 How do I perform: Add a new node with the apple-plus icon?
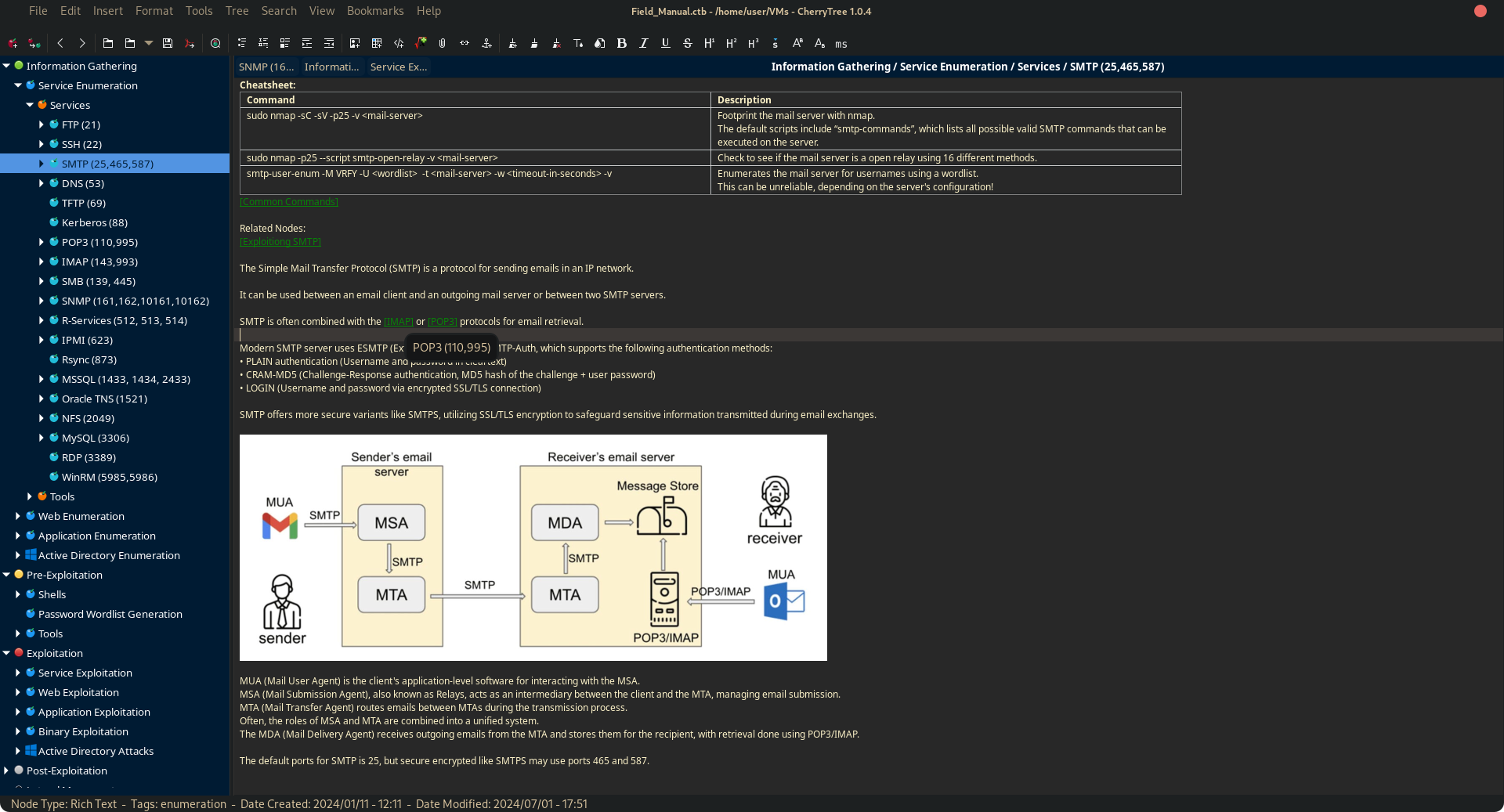click(x=13, y=44)
